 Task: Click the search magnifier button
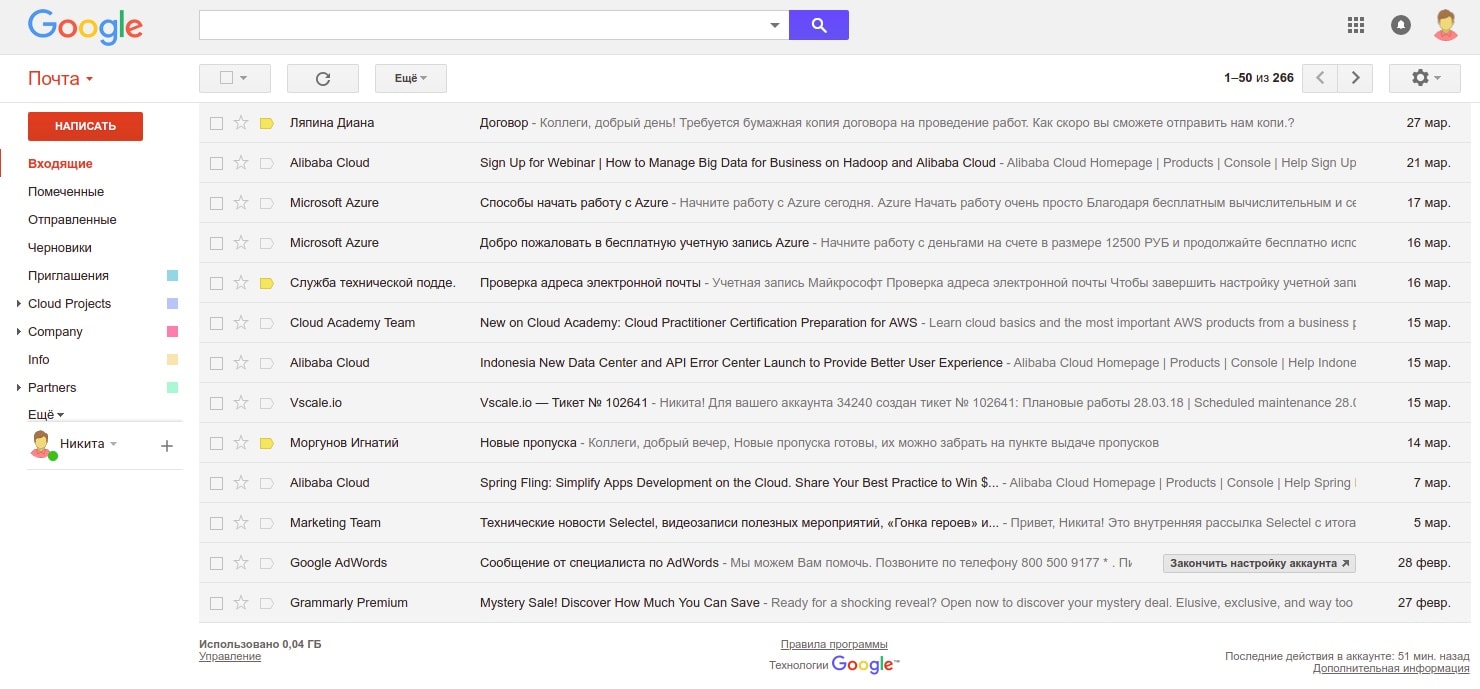pos(818,26)
